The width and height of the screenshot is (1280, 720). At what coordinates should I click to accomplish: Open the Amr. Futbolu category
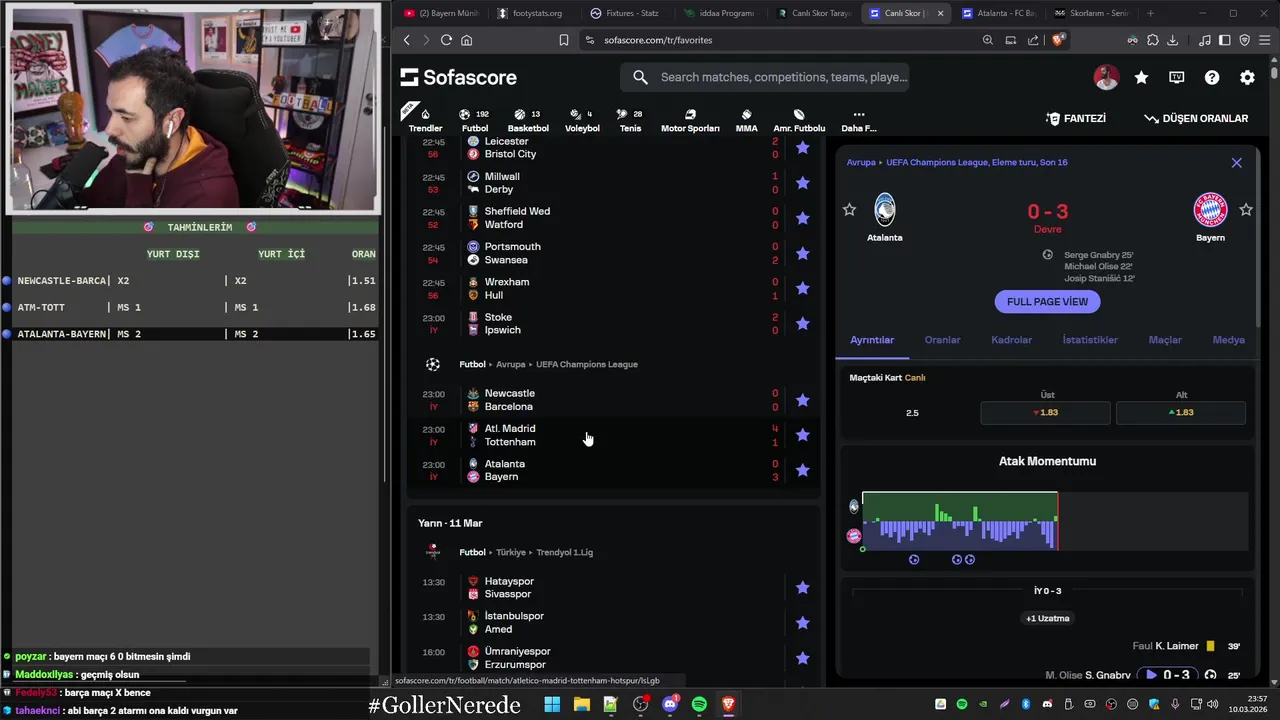tap(799, 120)
